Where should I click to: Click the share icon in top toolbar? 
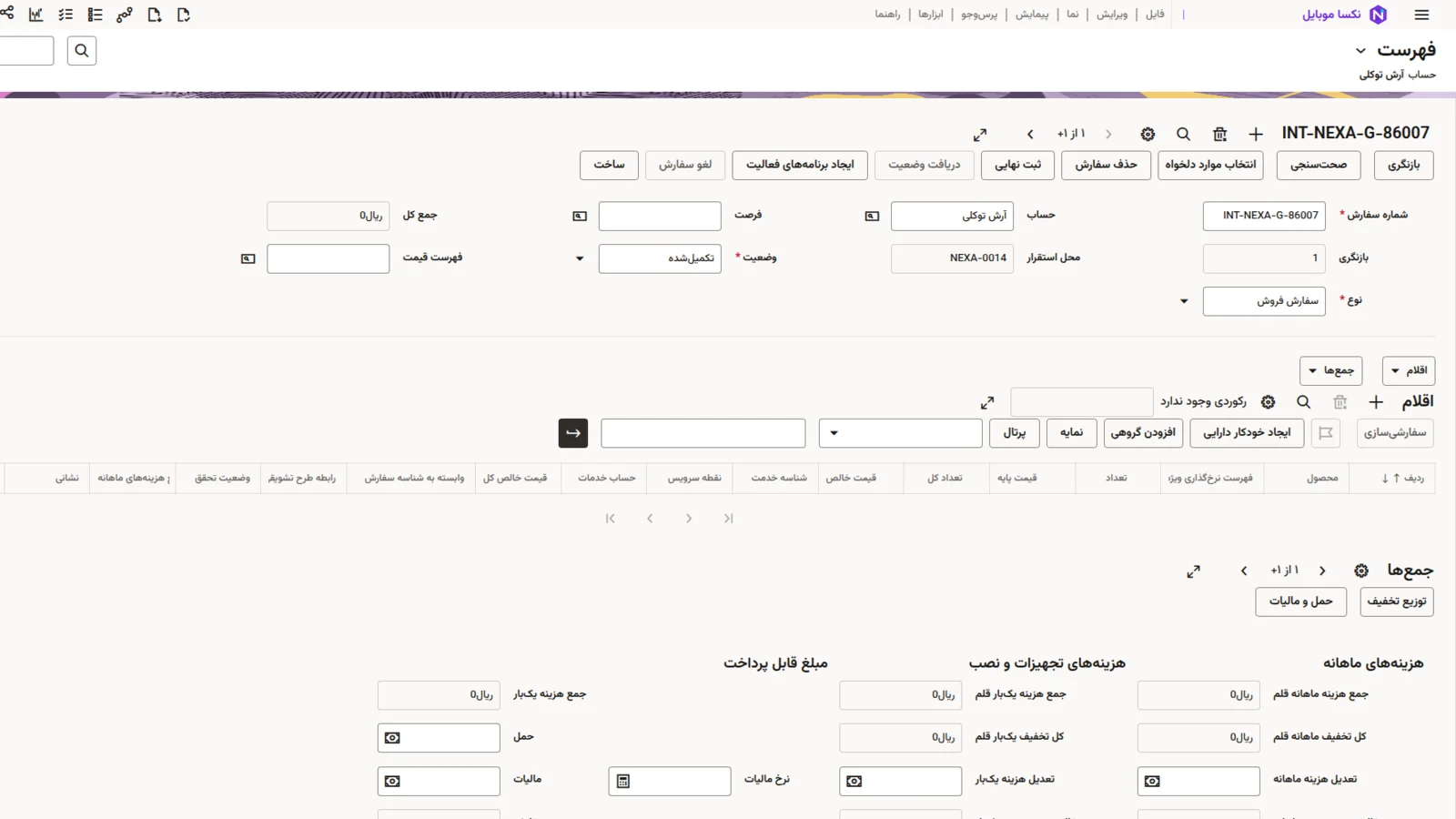point(7,14)
